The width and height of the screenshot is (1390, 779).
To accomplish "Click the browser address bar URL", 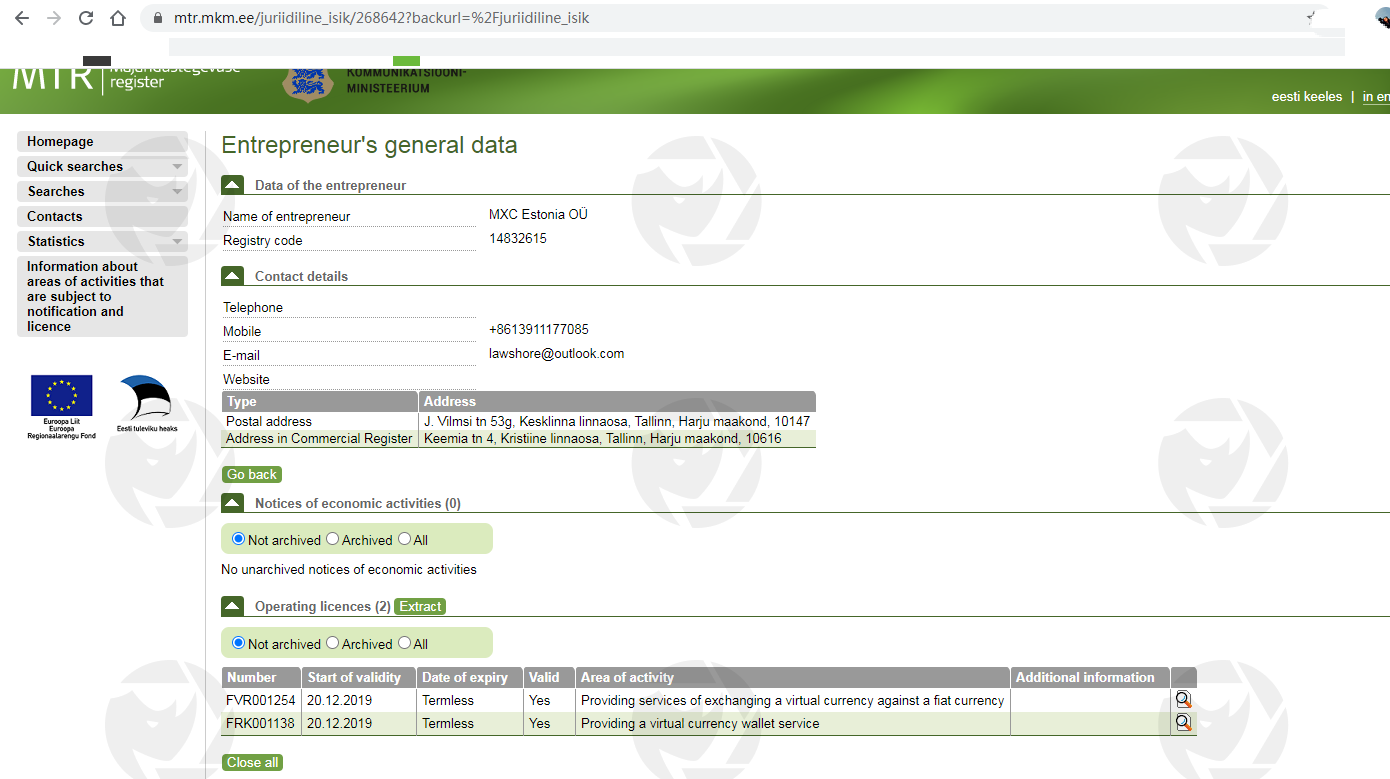I will [380, 18].
